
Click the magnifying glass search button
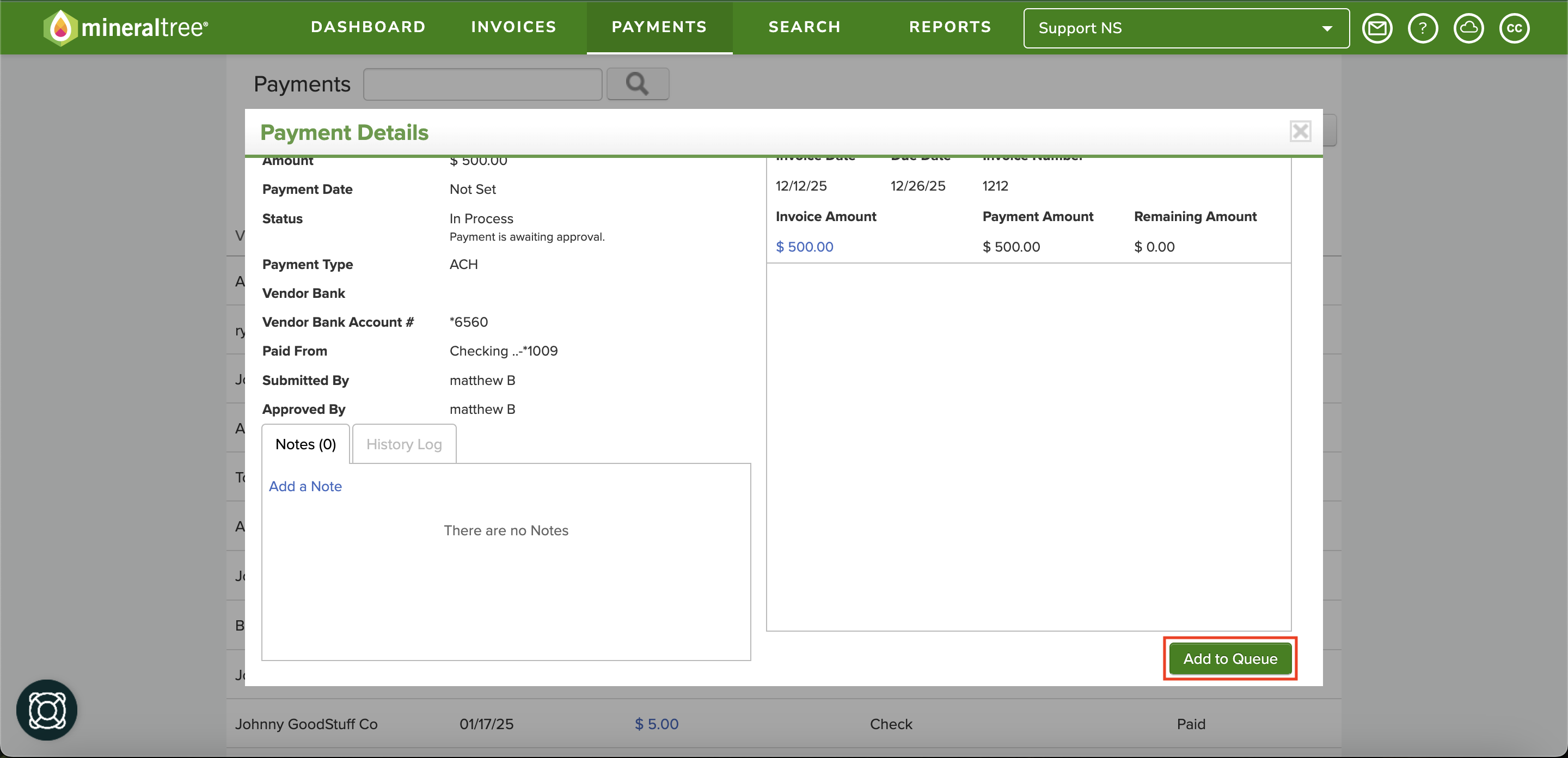(638, 83)
